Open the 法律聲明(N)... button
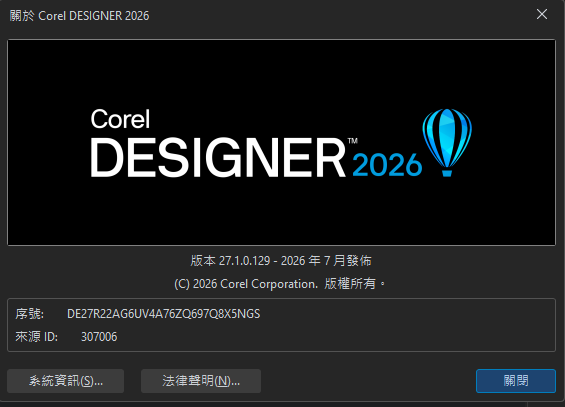Screen dimensions: 565x407 tap(201, 381)
